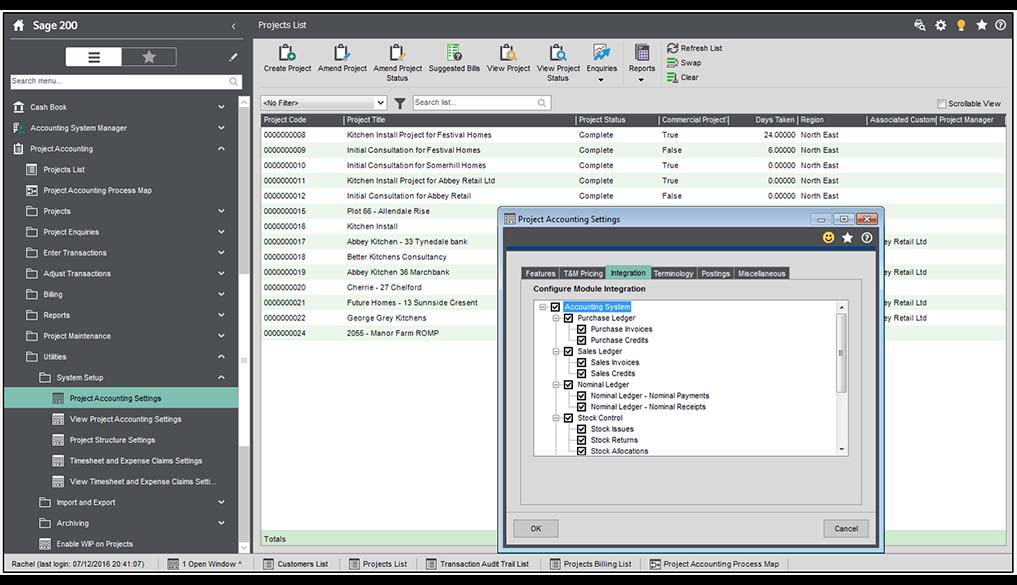Toggle the Sales Invoices checkbox
The image size is (1017, 585).
point(581,363)
